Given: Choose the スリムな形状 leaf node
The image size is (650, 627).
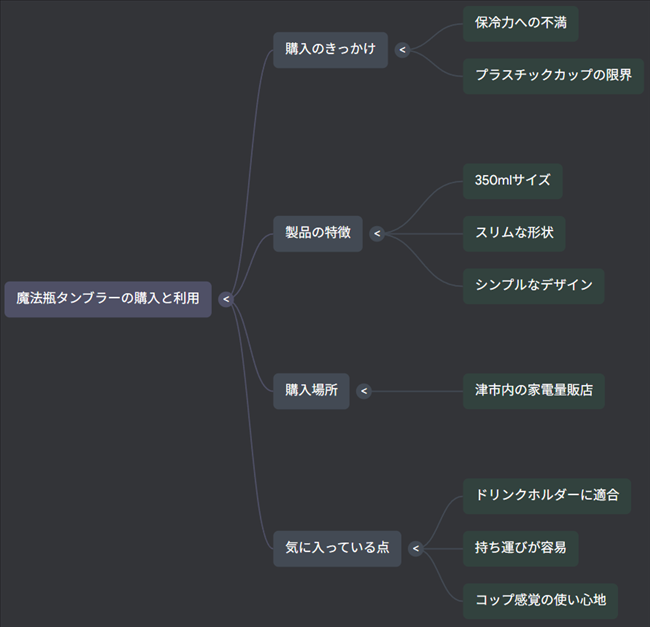Looking at the screenshot, I should (x=514, y=234).
